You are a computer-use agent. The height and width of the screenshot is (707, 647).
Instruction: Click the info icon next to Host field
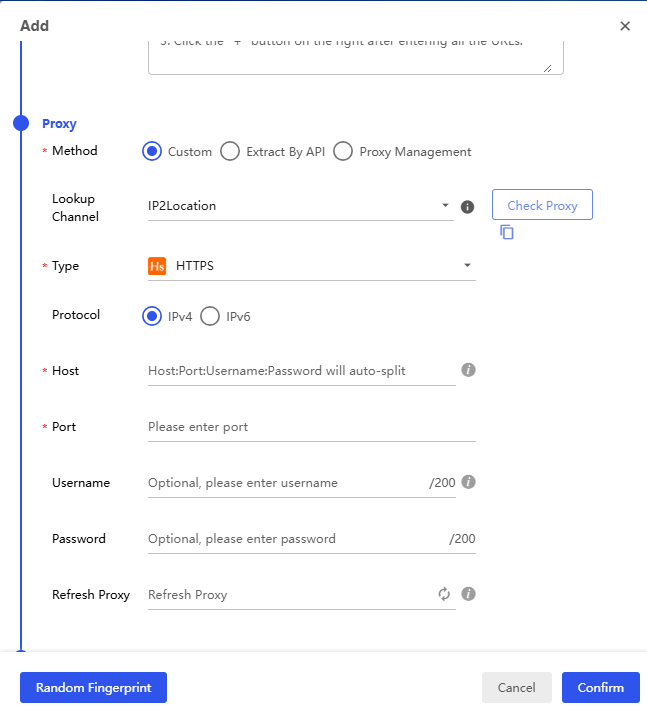pos(468,370)
